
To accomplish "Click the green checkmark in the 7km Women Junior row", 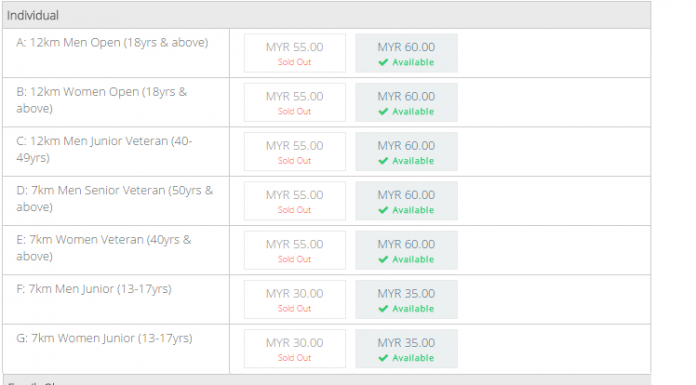I will (384, 358).
